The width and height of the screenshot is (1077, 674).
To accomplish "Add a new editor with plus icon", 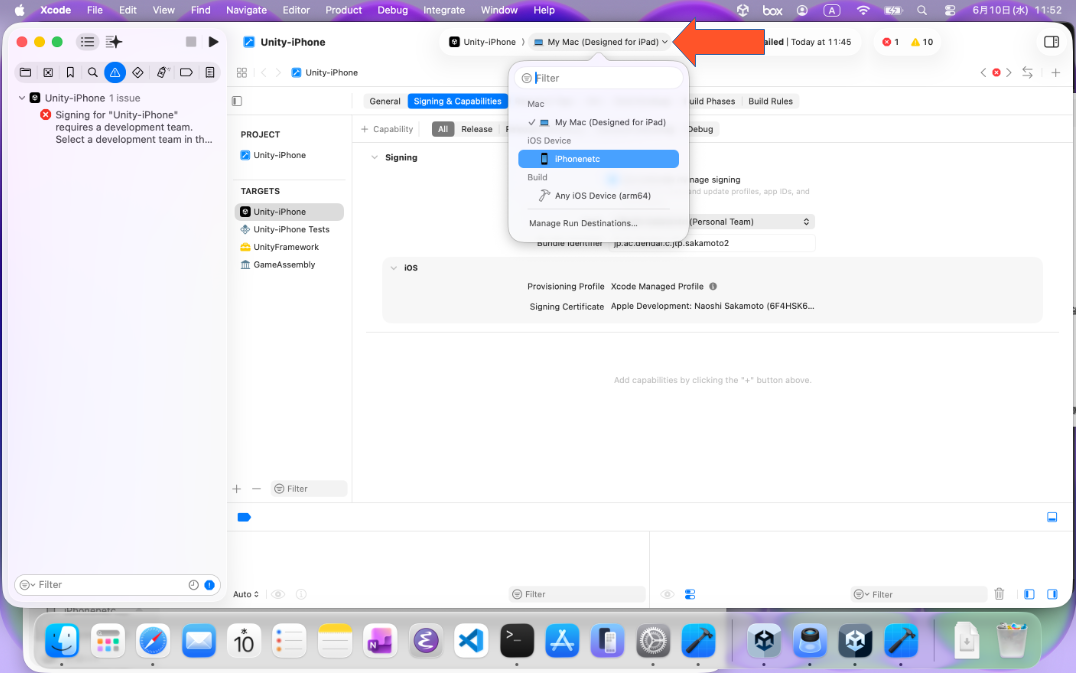I will point(1056,72).
